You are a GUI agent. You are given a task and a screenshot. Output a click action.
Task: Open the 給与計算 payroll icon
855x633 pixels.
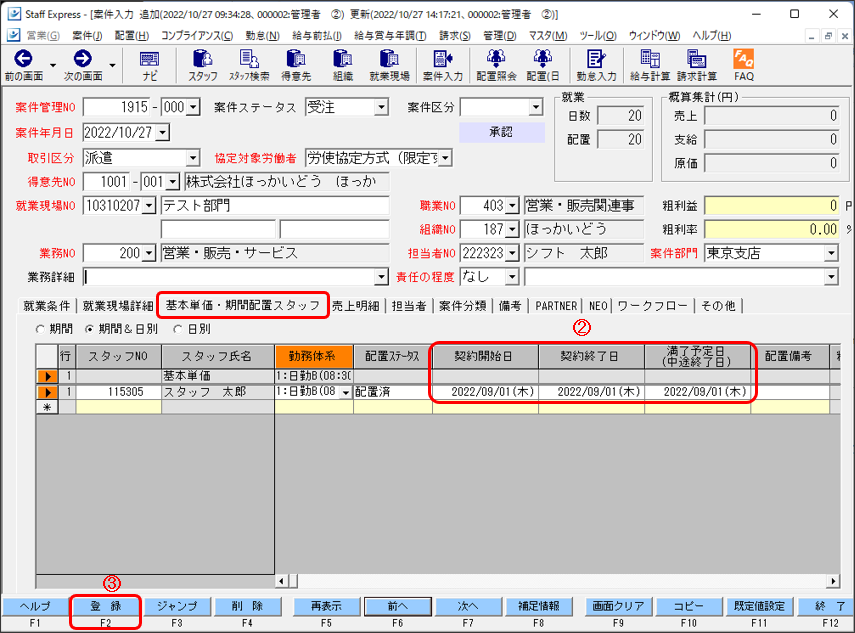(x=650, y=65)
